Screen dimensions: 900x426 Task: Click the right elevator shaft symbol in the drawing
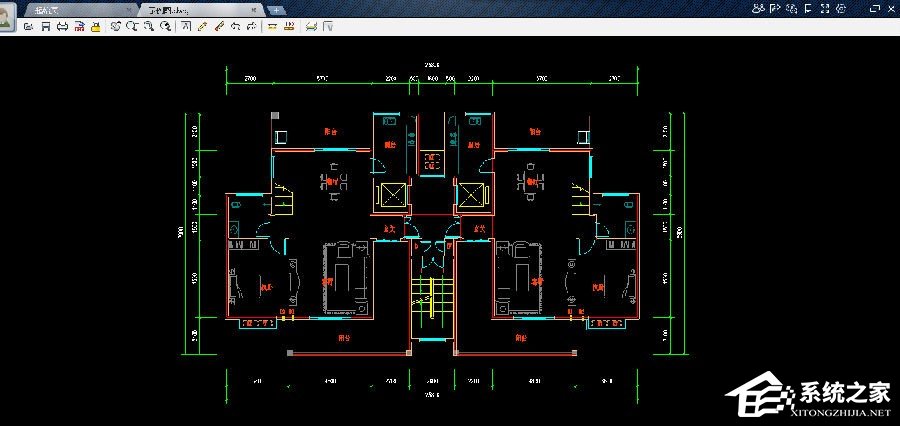click(471, 196)
